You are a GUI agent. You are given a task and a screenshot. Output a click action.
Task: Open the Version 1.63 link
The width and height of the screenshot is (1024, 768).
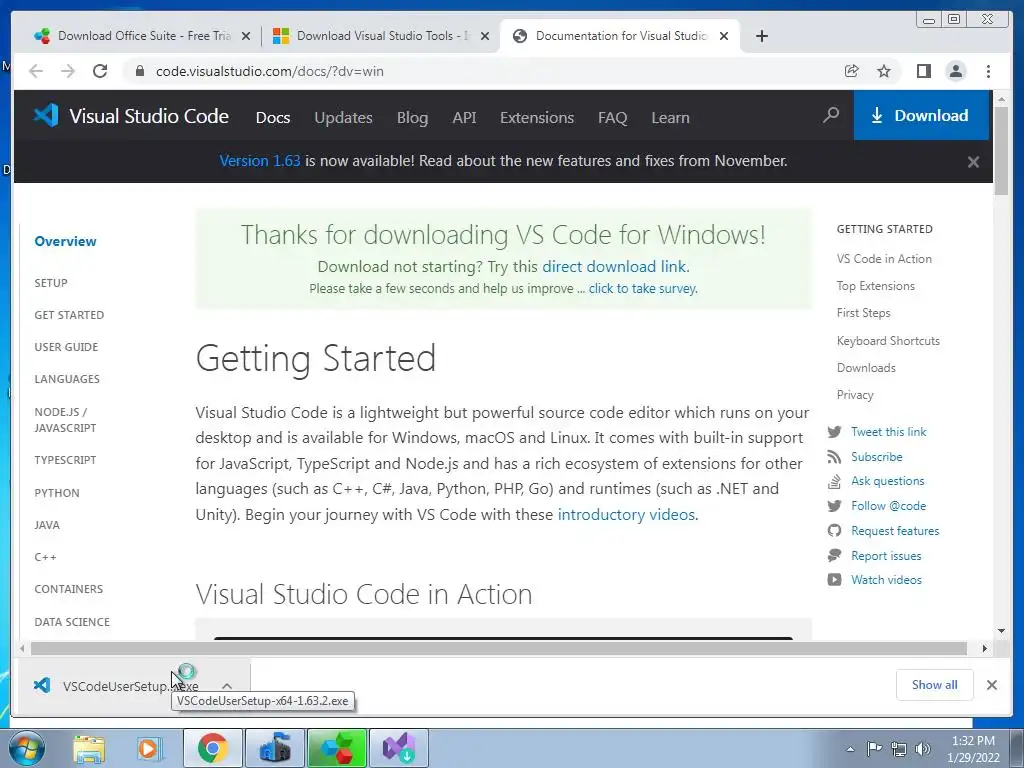tap(260, 161)
